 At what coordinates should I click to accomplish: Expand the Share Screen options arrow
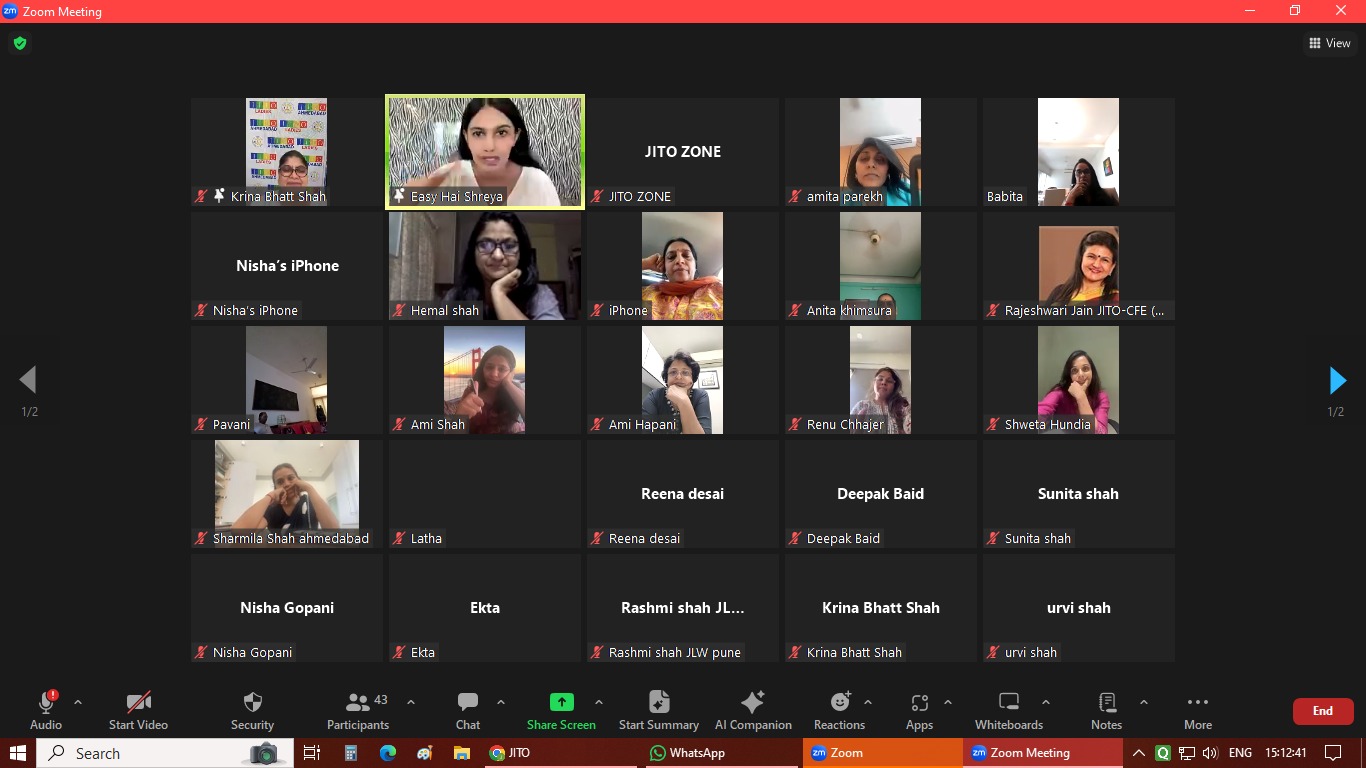tap(599, 702)
